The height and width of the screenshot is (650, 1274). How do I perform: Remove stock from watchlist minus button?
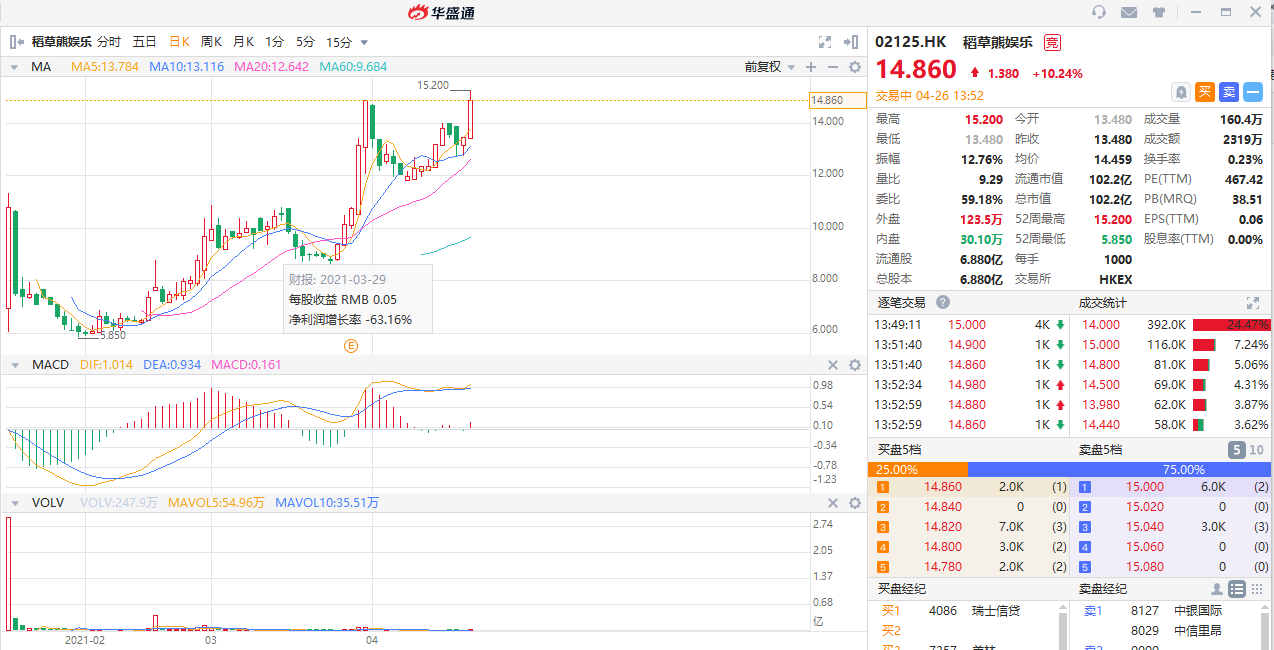click(x=1253, y=92)
